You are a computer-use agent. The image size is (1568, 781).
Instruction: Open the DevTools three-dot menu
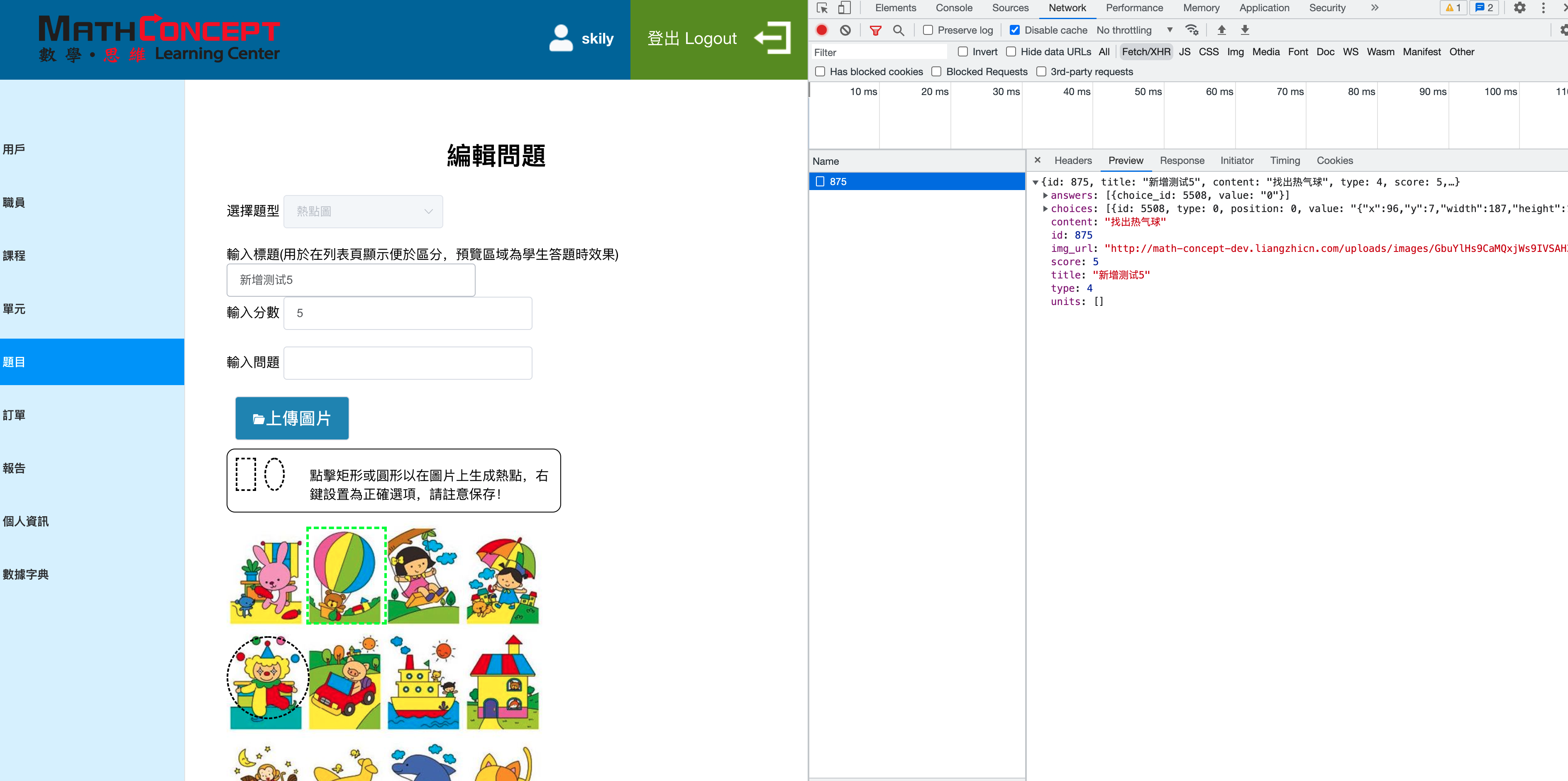(1543, 8)
